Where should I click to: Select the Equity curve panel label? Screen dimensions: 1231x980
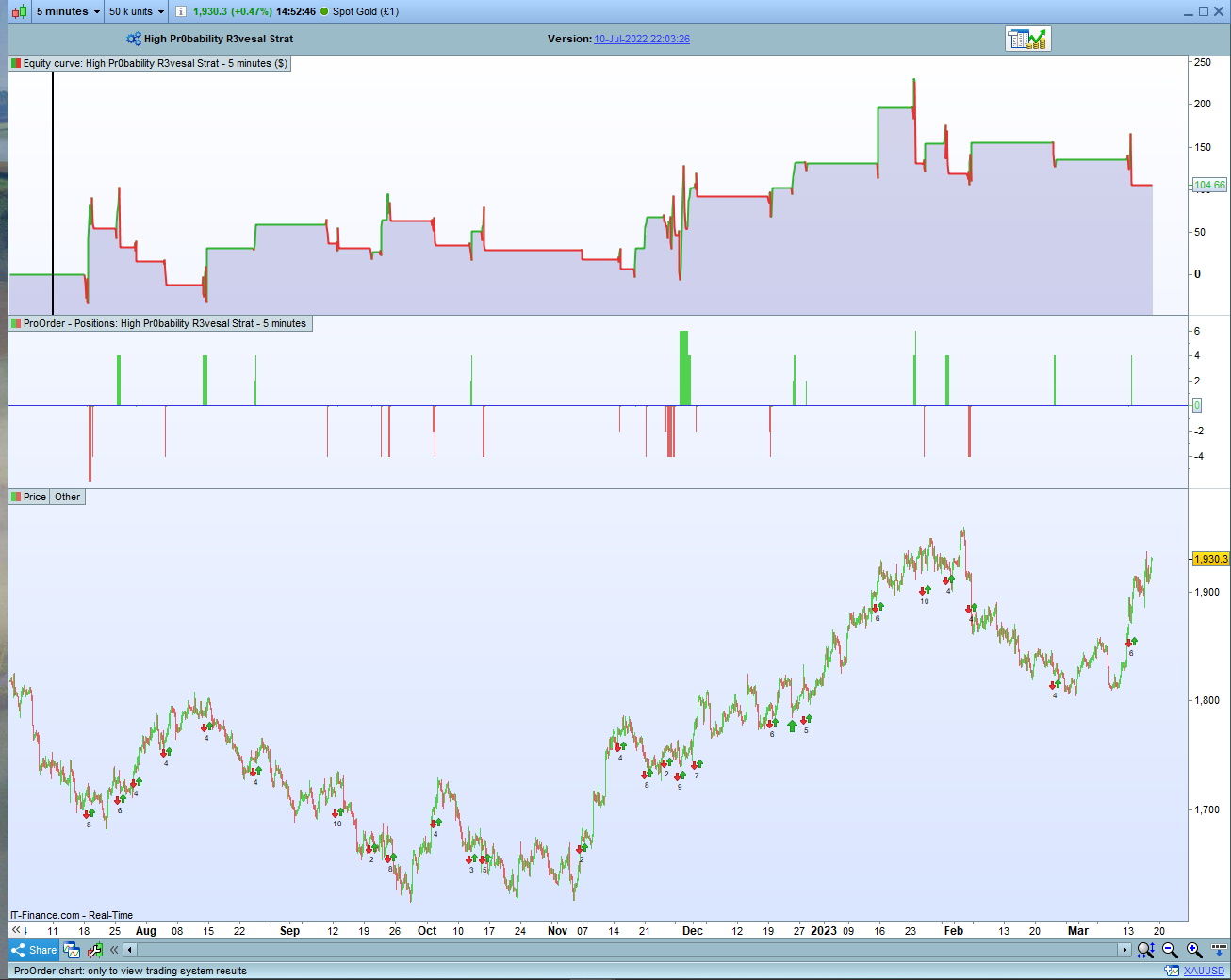(156, 63)
